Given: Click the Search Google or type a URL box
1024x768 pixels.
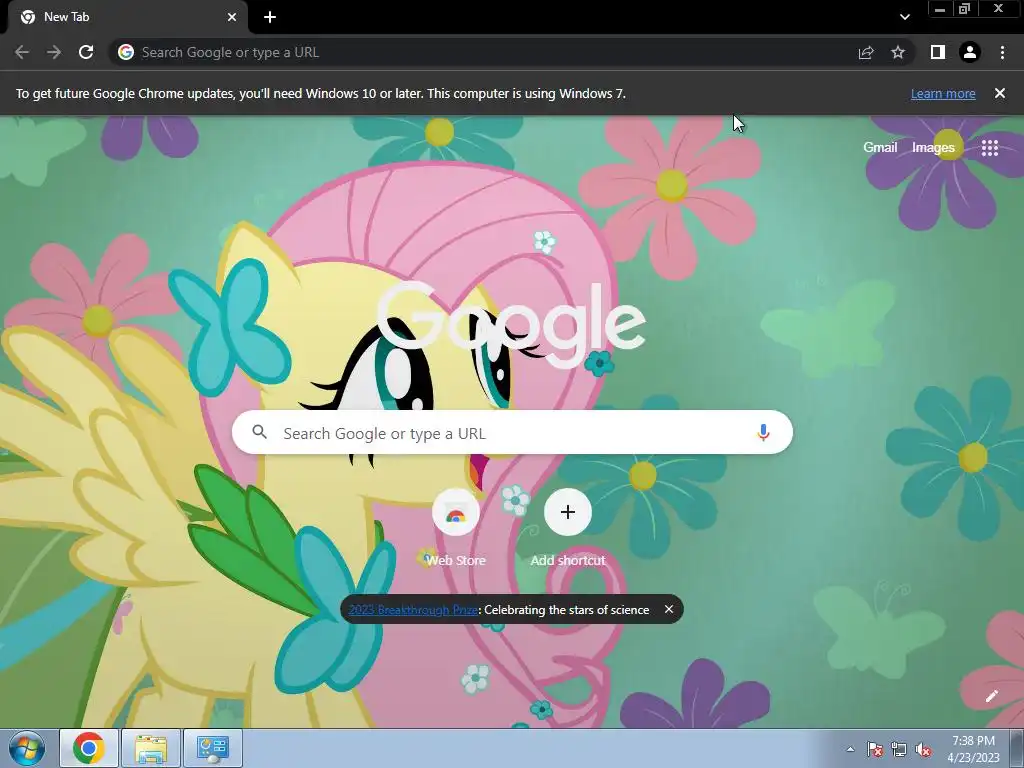Looking at the screenshot, I should click(x=512, y=432).
